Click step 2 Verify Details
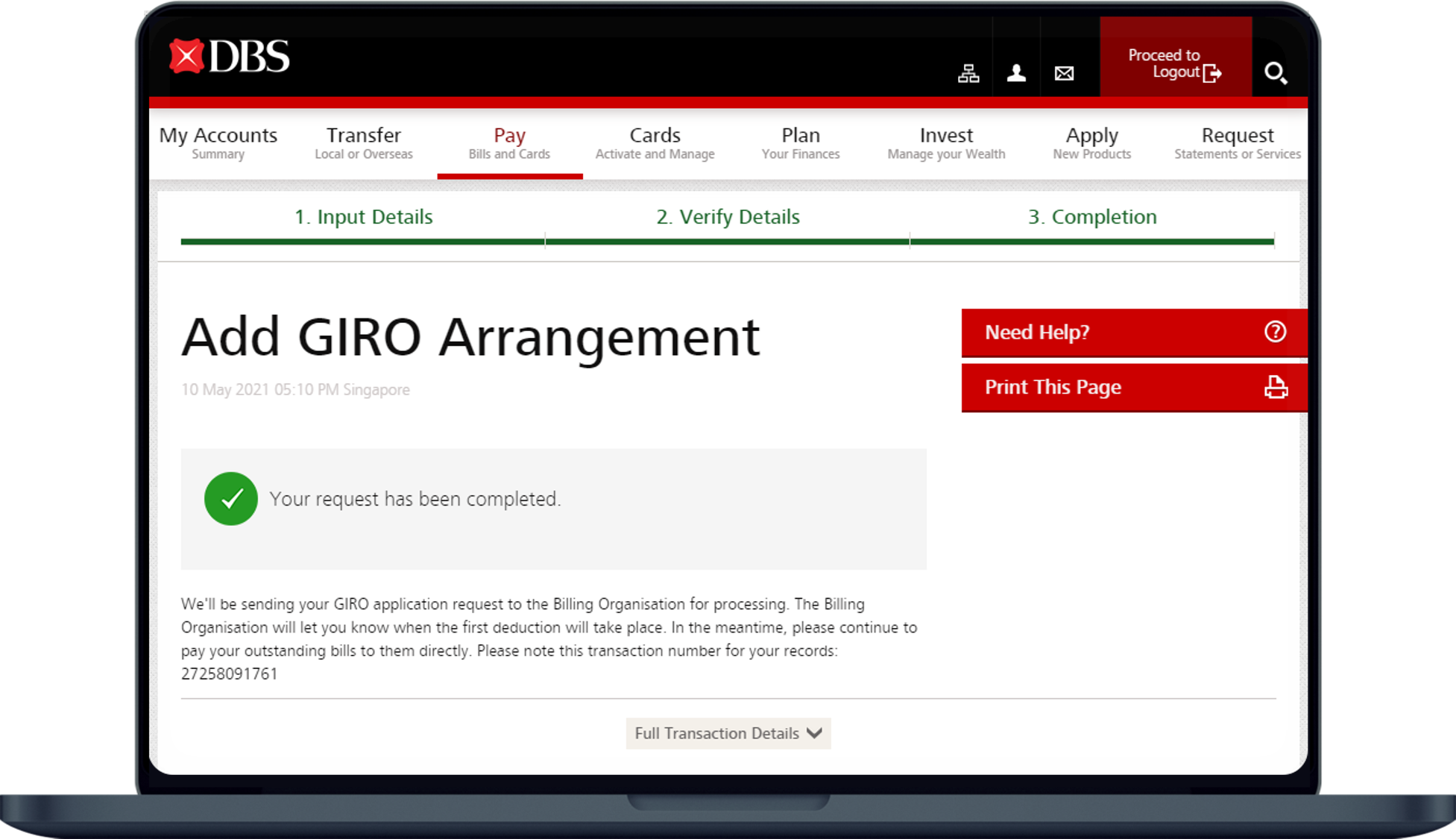The height and width of the screenshot is (839, 1456). (728, 217)
